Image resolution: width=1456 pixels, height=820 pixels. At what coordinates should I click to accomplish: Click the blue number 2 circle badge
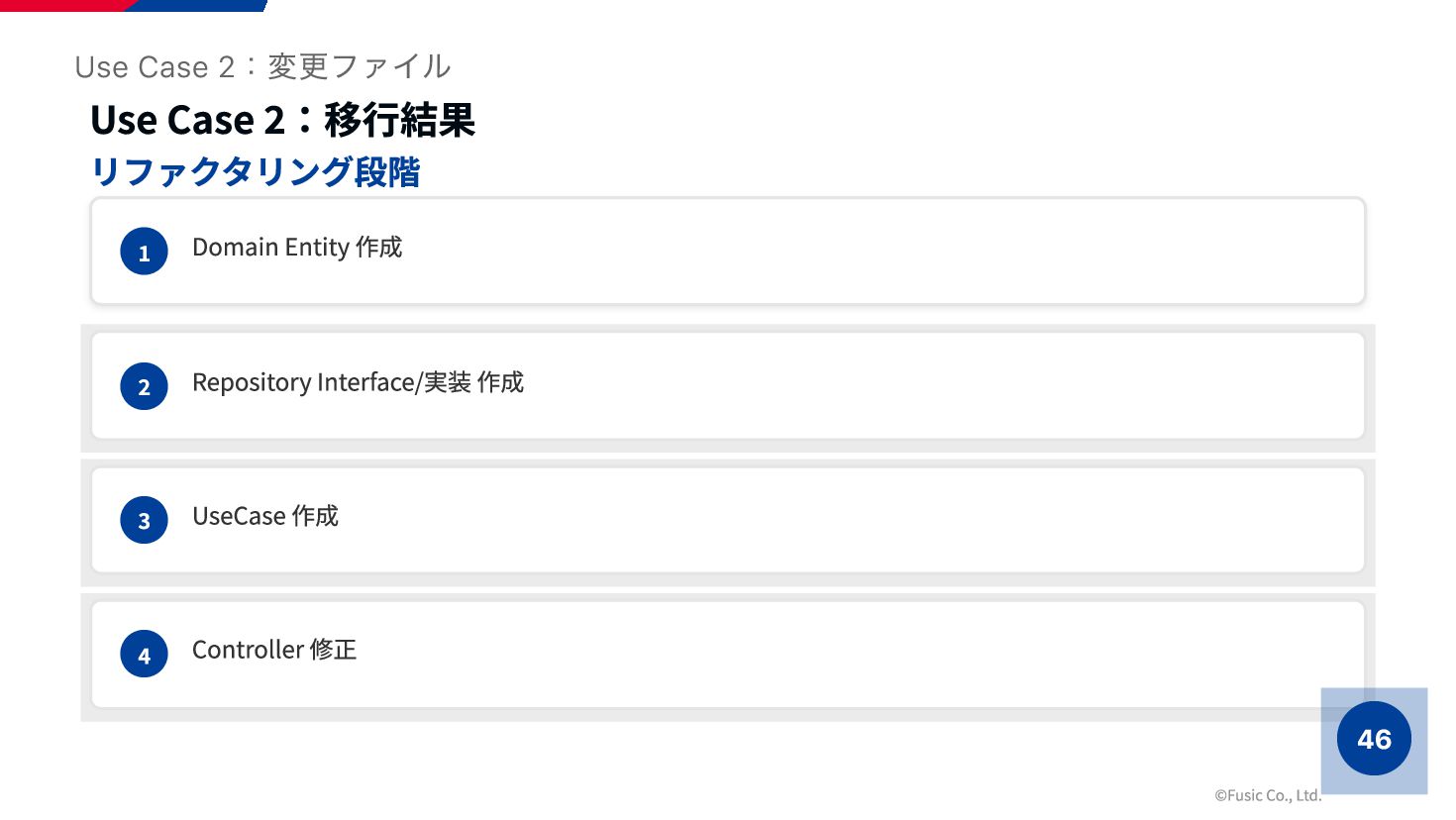[x=144, y=386]
